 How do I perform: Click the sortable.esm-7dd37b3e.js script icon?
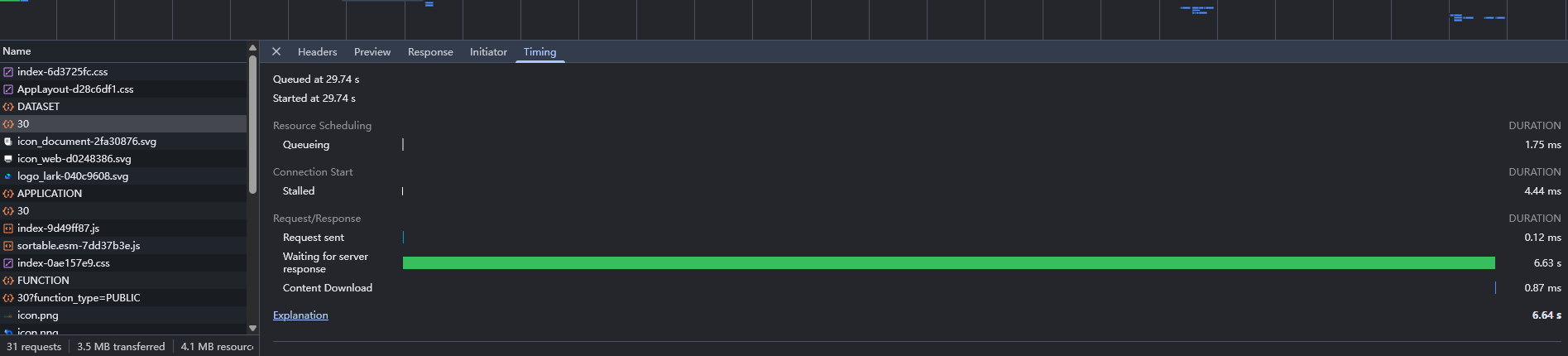pos(8,246)
